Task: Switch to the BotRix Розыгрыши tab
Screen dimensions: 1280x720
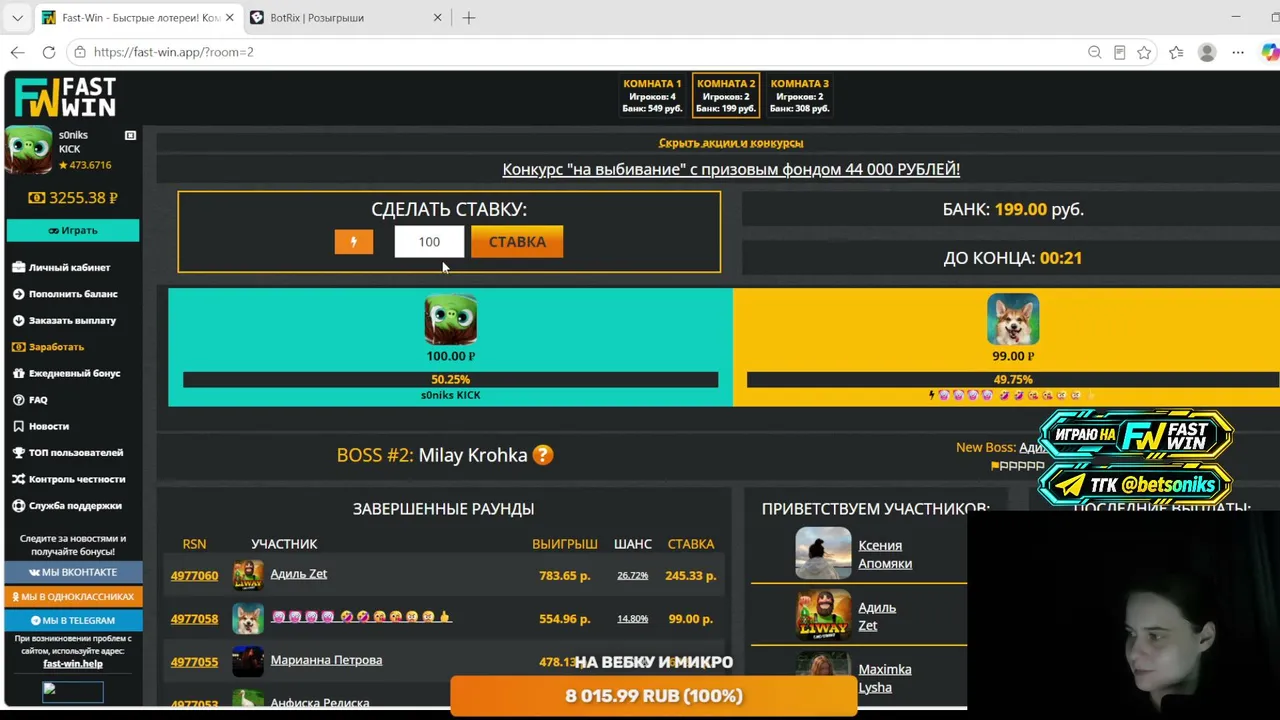Action: point(346,18)
